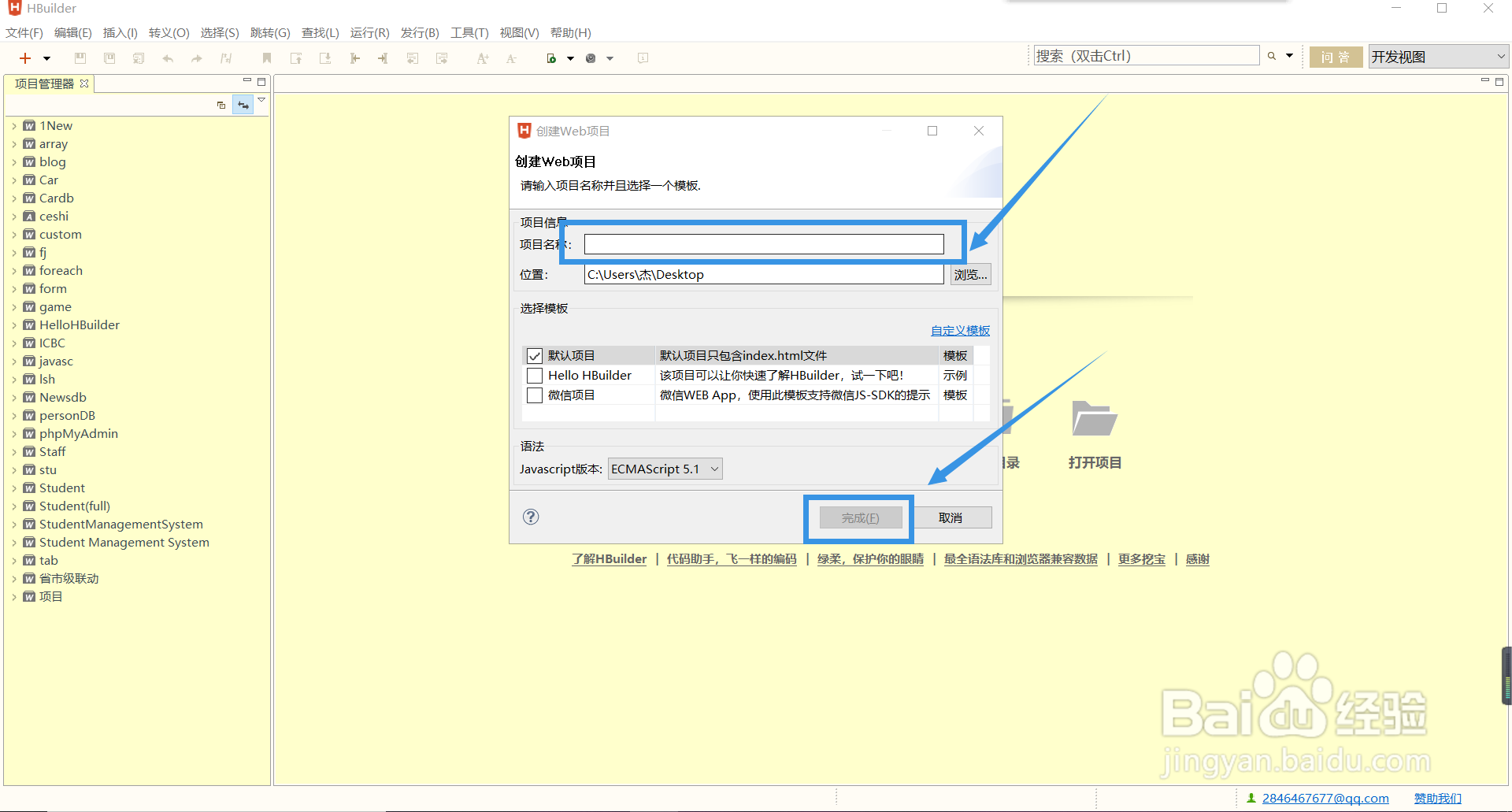1512x812 pixels.
Task: Open the project manager view menu triangle
Action: (x=261, y=100)
